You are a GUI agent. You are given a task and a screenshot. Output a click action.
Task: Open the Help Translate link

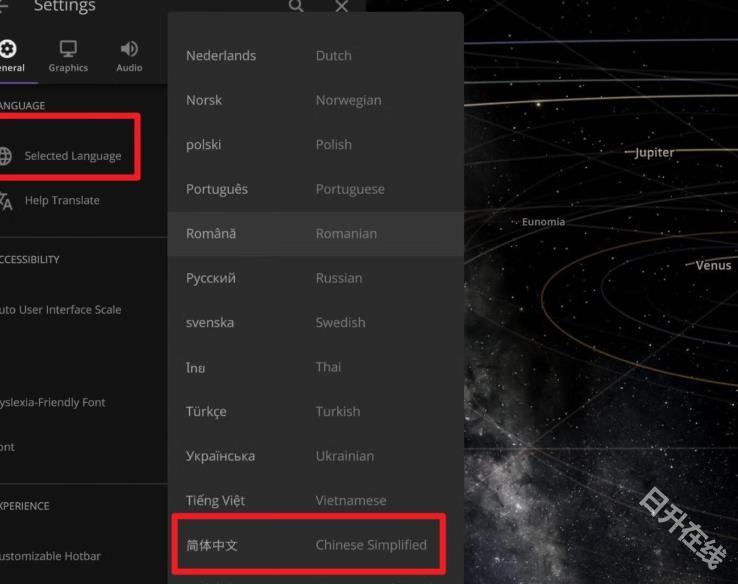(62, 200)
